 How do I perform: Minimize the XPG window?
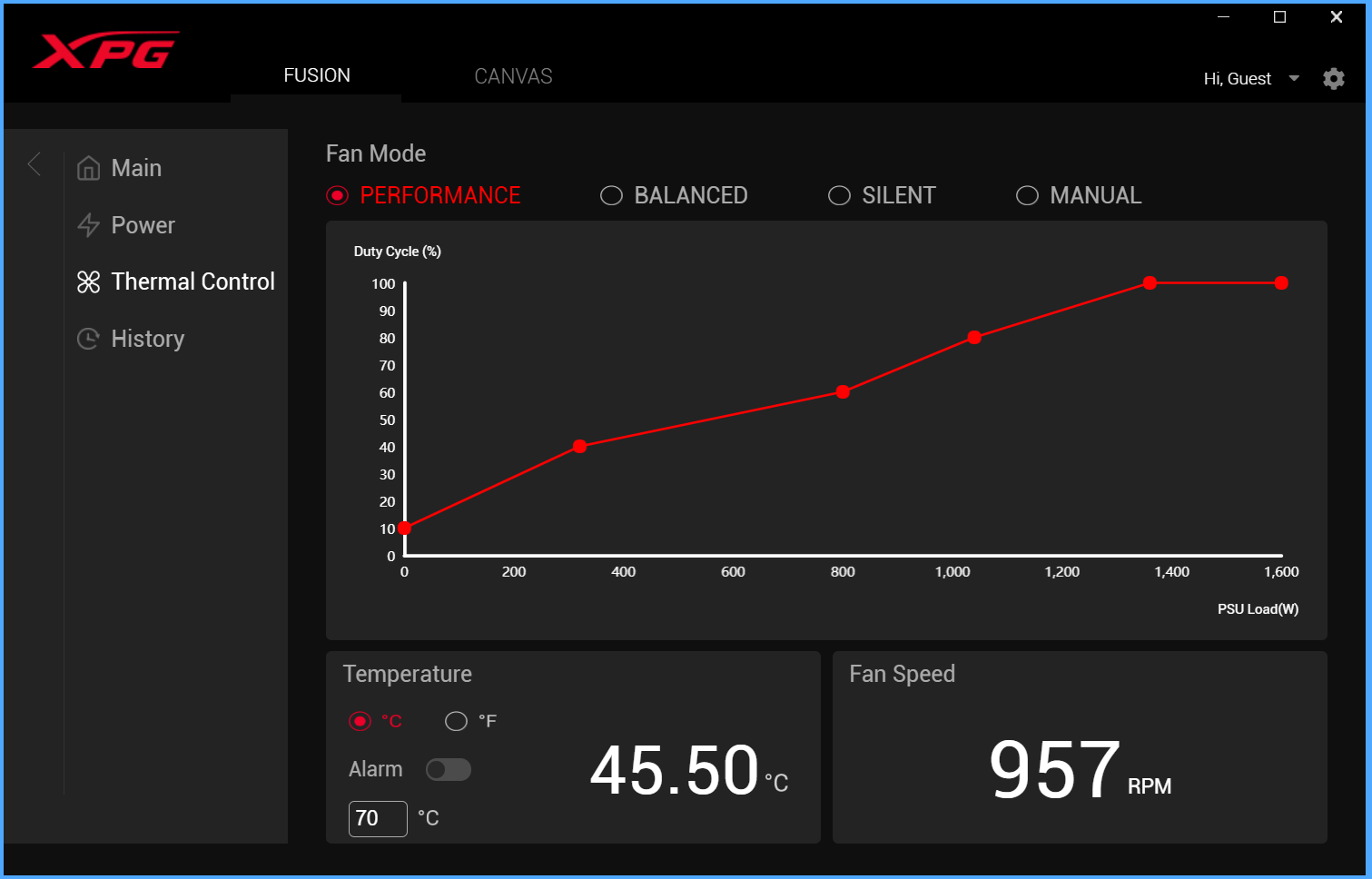pos(1223,16)
